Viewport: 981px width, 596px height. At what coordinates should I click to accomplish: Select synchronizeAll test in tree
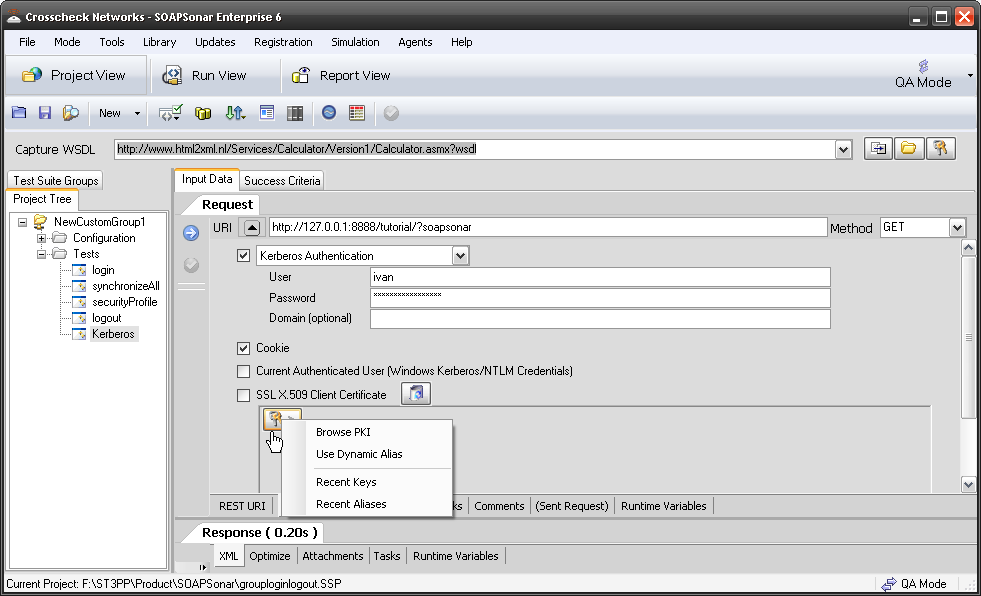pos(126,286)
